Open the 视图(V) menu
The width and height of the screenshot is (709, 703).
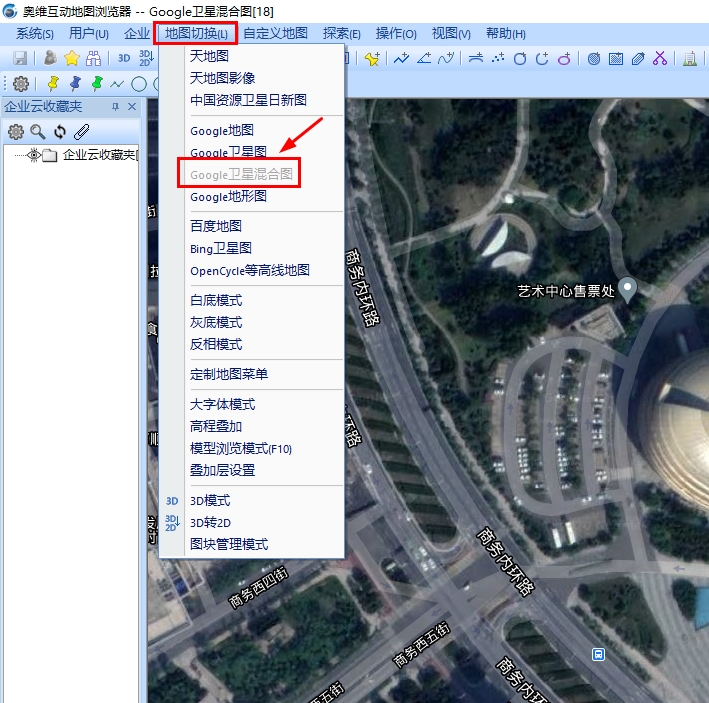(x=451, y=34)
